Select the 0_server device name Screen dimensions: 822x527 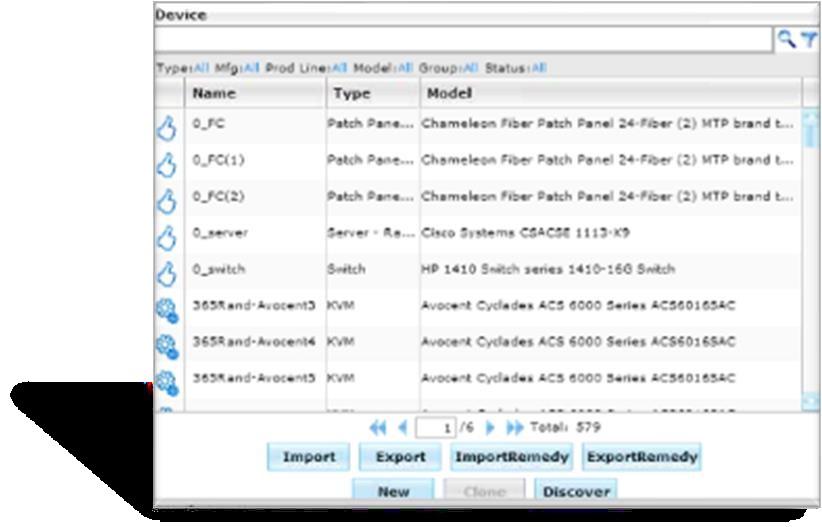pos(220,232)
